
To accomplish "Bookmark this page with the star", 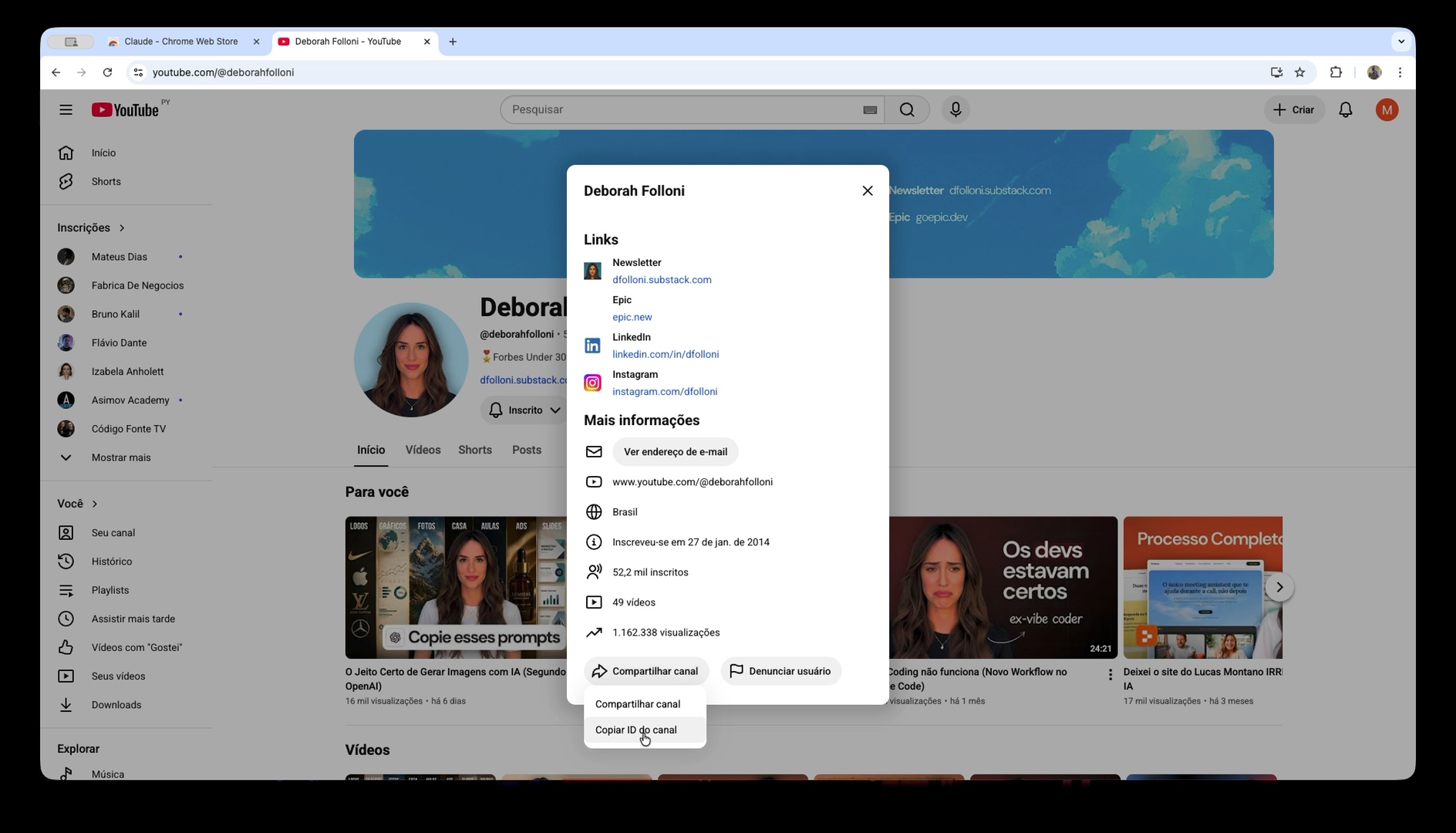I will [x=1300, y=73].
